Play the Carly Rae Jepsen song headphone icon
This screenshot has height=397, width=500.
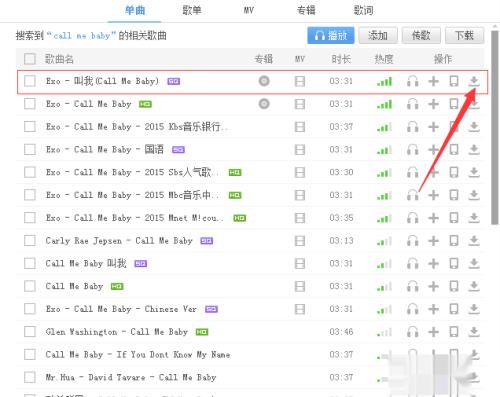click(413, 241)
